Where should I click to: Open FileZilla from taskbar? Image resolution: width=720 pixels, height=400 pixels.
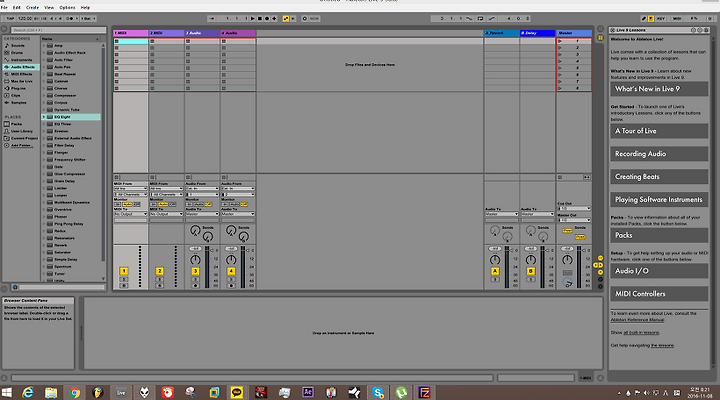coord(424,393)
